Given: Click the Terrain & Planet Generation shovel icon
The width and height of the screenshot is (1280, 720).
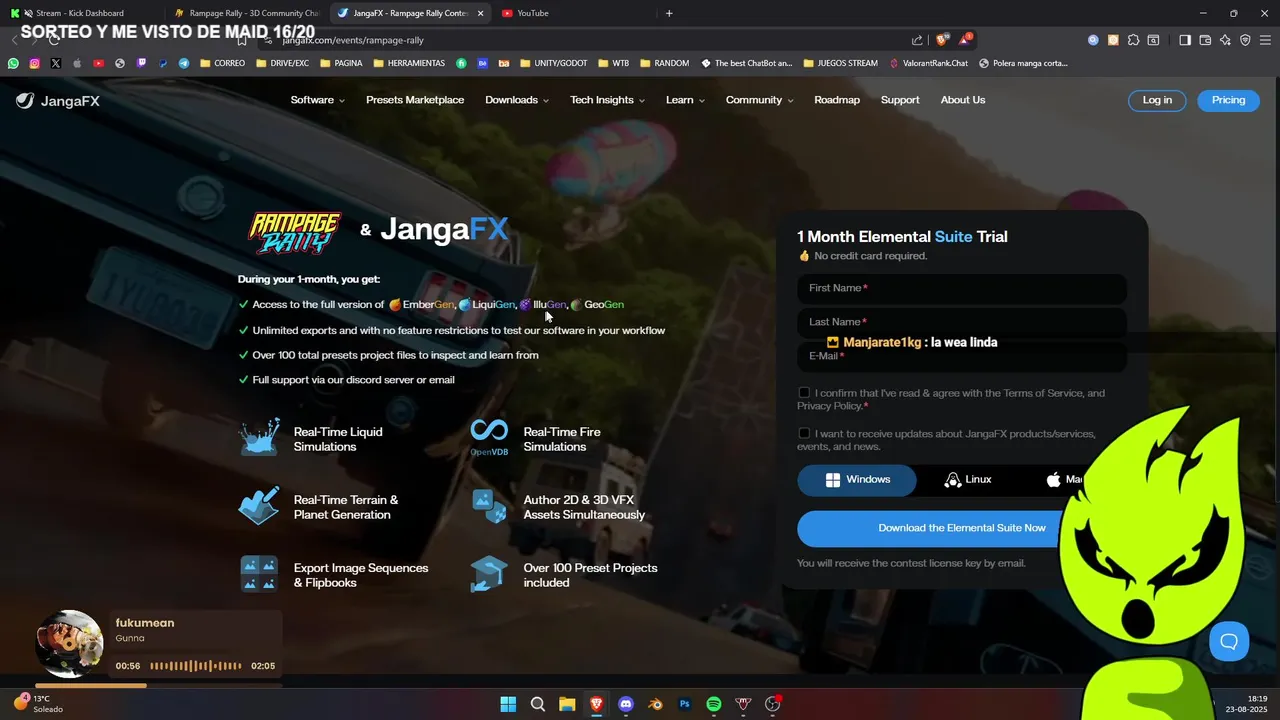Looking at the screenshot, I should (x=259, y=506).
